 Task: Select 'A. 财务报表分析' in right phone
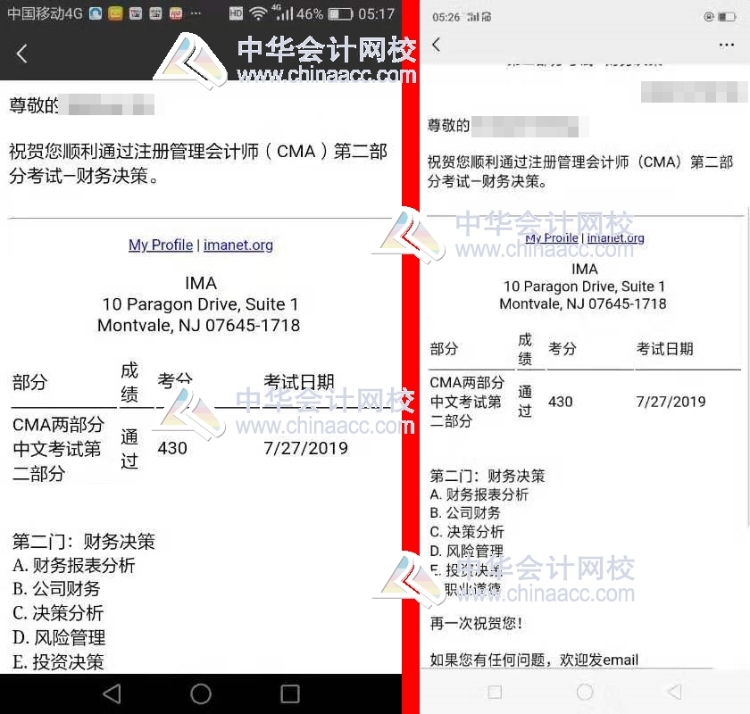click(x=479, y=494)
